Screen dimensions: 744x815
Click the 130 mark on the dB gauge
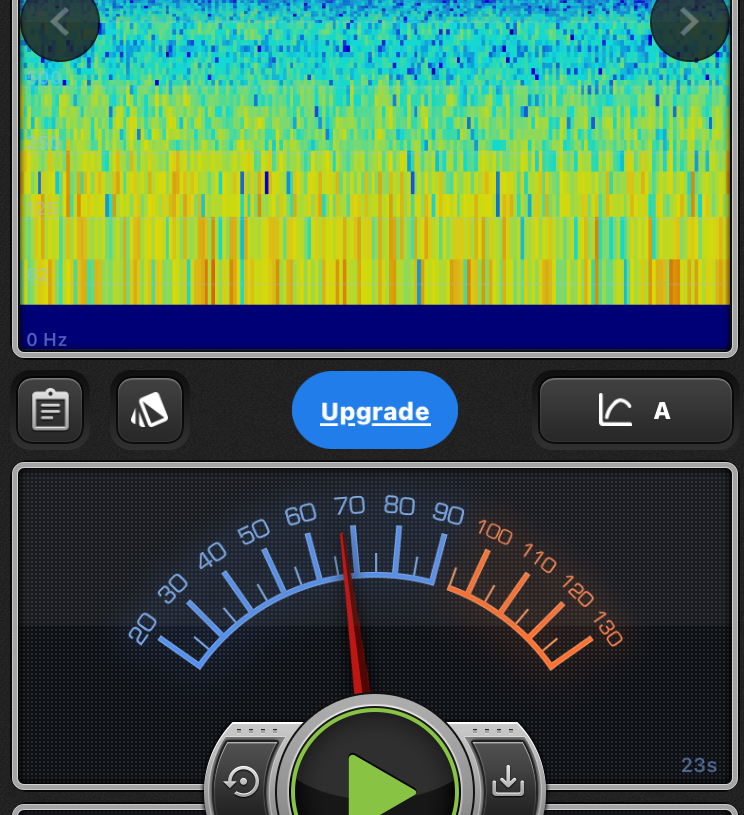click(607, 630)
